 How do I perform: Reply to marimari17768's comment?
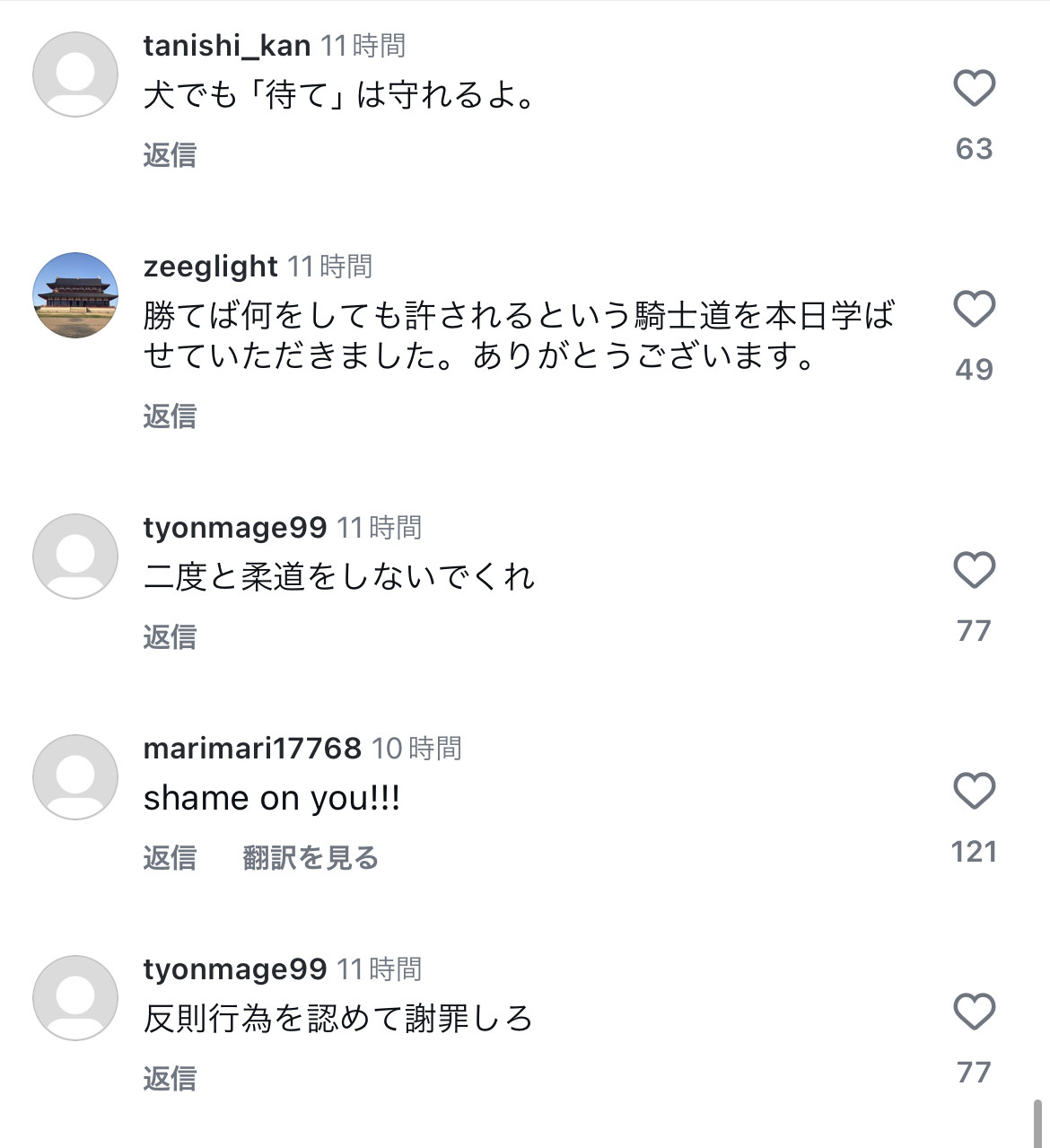(170, 858)
